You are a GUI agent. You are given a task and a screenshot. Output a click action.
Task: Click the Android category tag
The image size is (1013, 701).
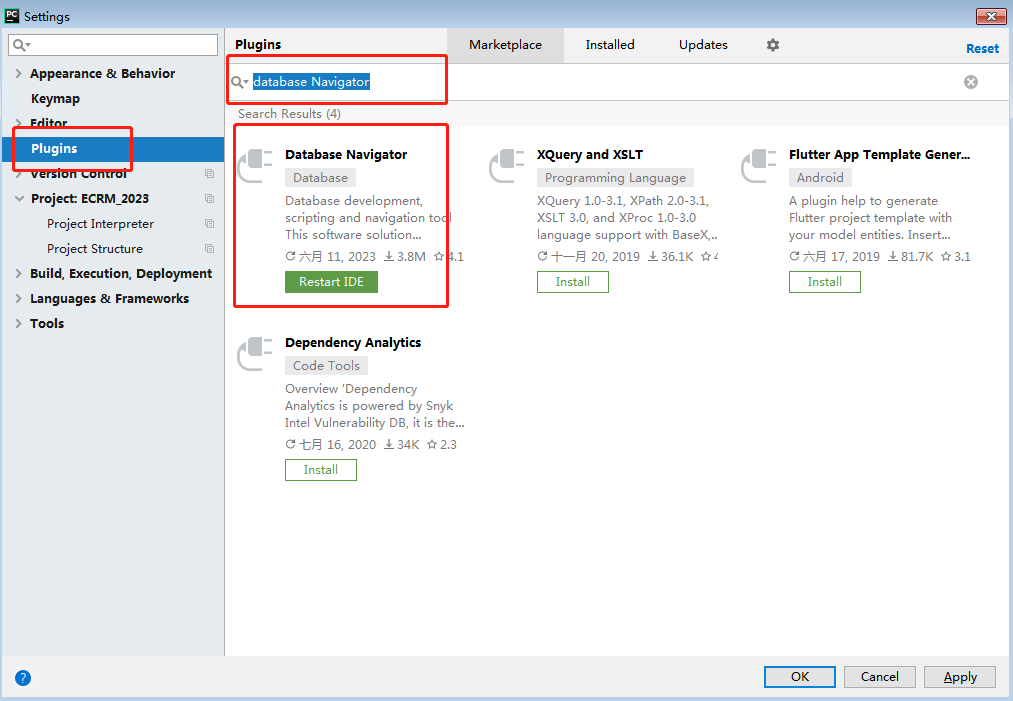point(820,178)
